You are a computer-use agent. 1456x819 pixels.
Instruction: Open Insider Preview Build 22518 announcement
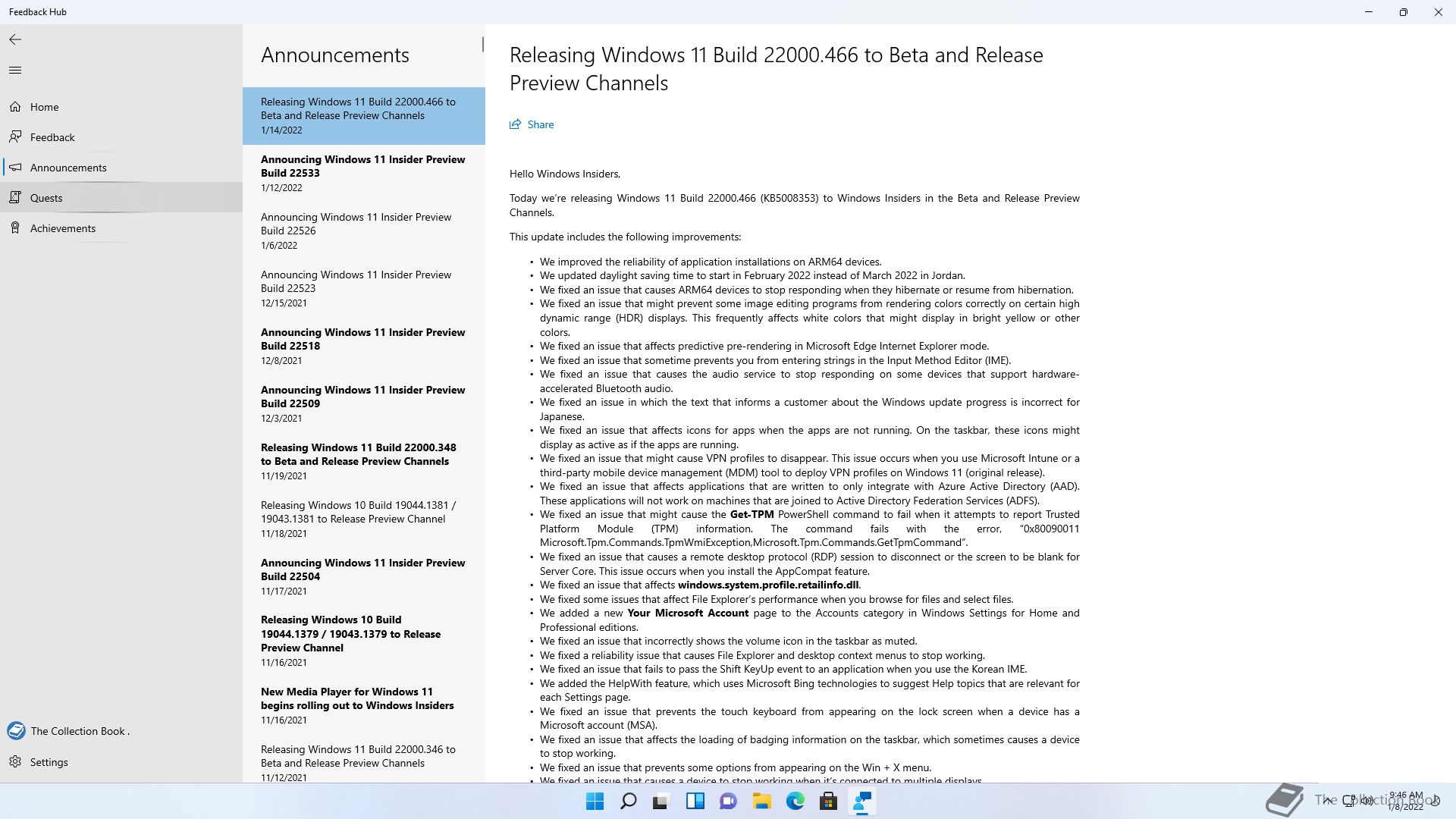pyautogui.click(x=364, y=347)
